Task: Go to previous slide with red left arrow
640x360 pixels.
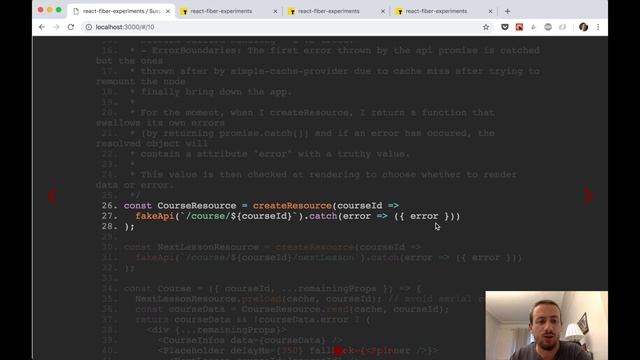Action: point(53,196)
